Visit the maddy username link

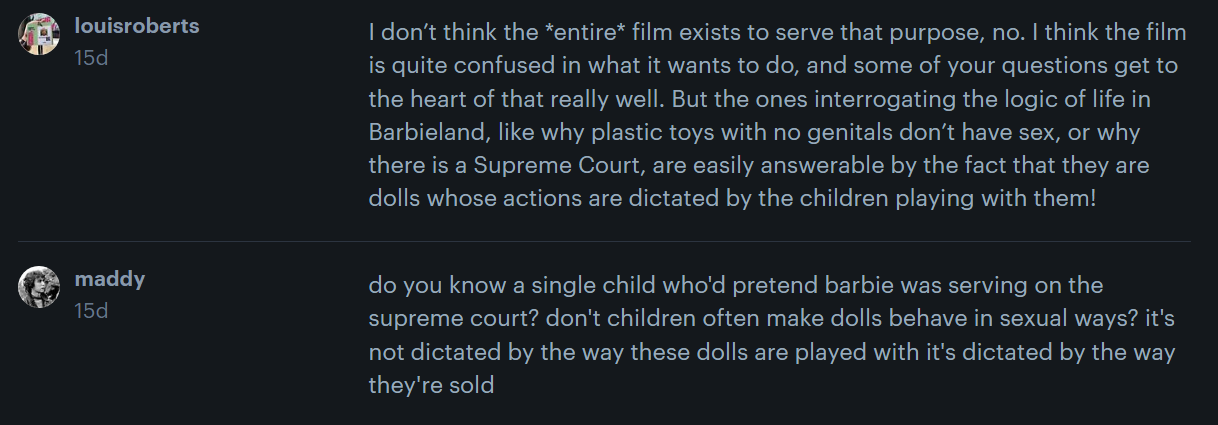coord(110,279)
